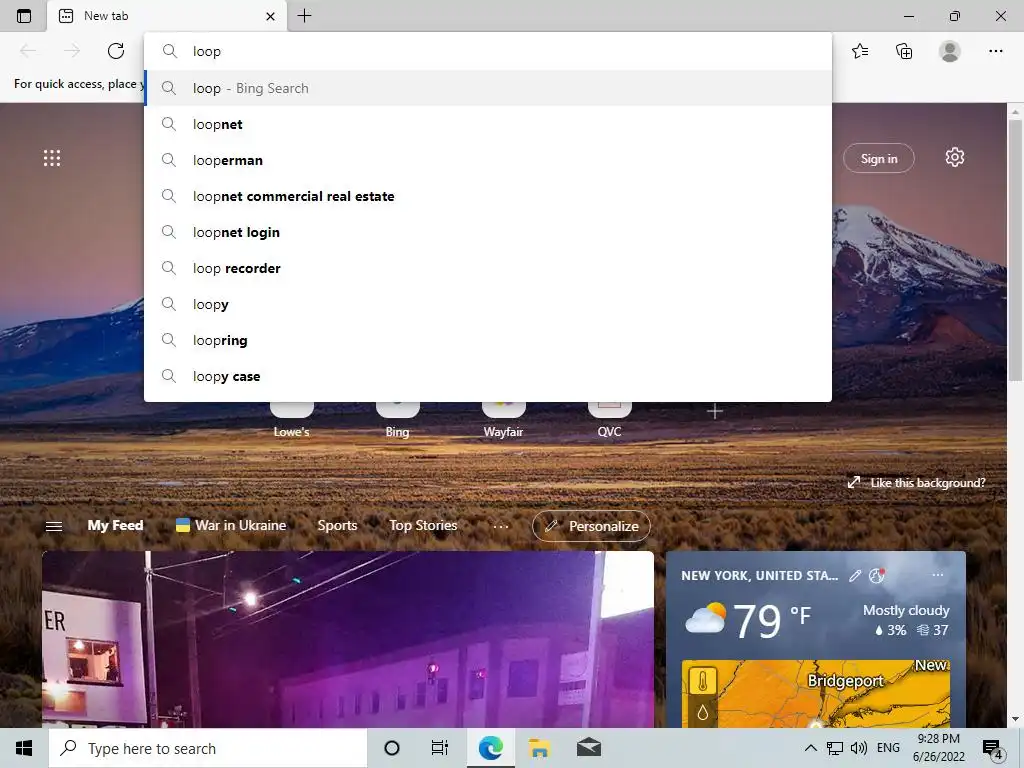Open a new tab with plus button
The image size is (1024, 768).
304,16
